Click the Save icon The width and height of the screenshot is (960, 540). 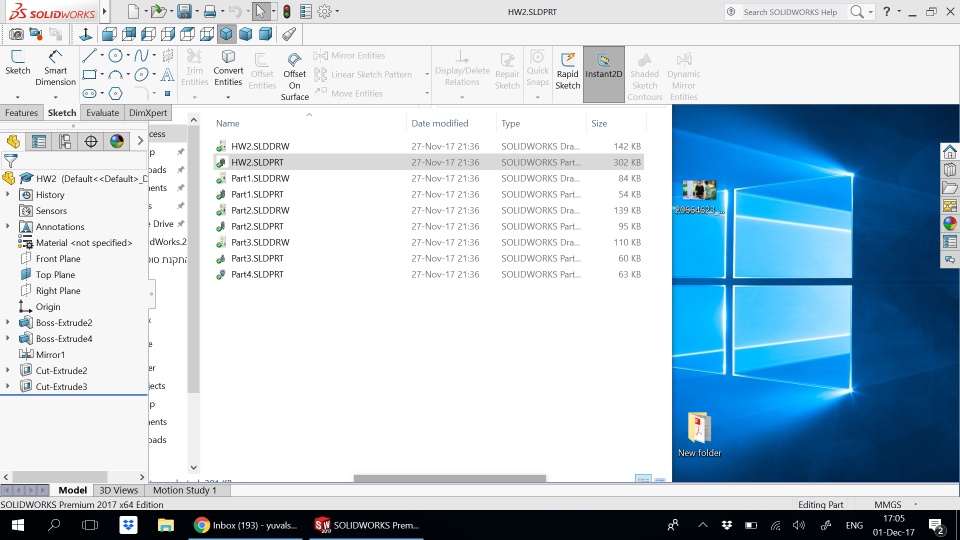(184, 11)
